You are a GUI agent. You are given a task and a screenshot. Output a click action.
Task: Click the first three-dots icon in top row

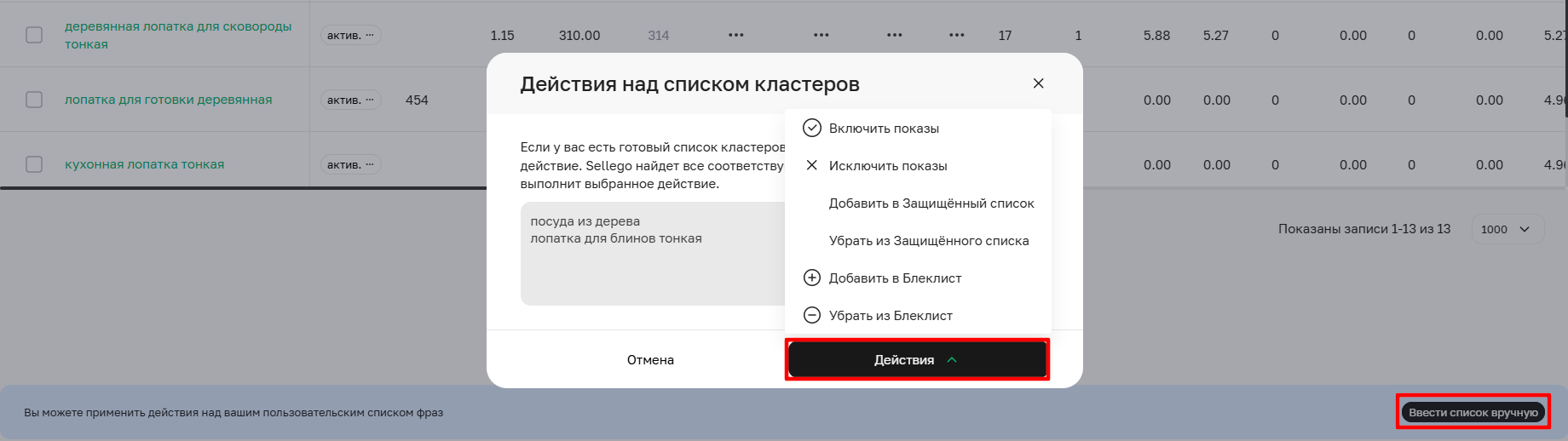pyautogui.click(x=736, y=36)
